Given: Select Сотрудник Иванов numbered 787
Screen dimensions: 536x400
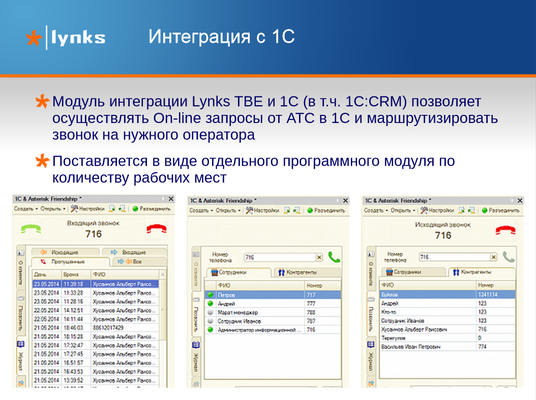Looking at the screenshot, I should pos(273,321).
